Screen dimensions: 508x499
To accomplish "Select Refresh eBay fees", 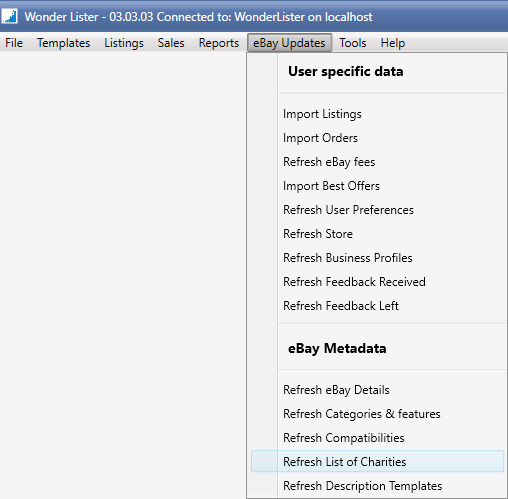I will click(x=377, y=162).
